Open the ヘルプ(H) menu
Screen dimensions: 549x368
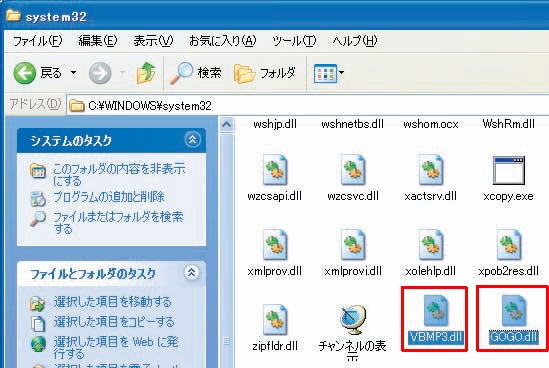click(355, 41)
